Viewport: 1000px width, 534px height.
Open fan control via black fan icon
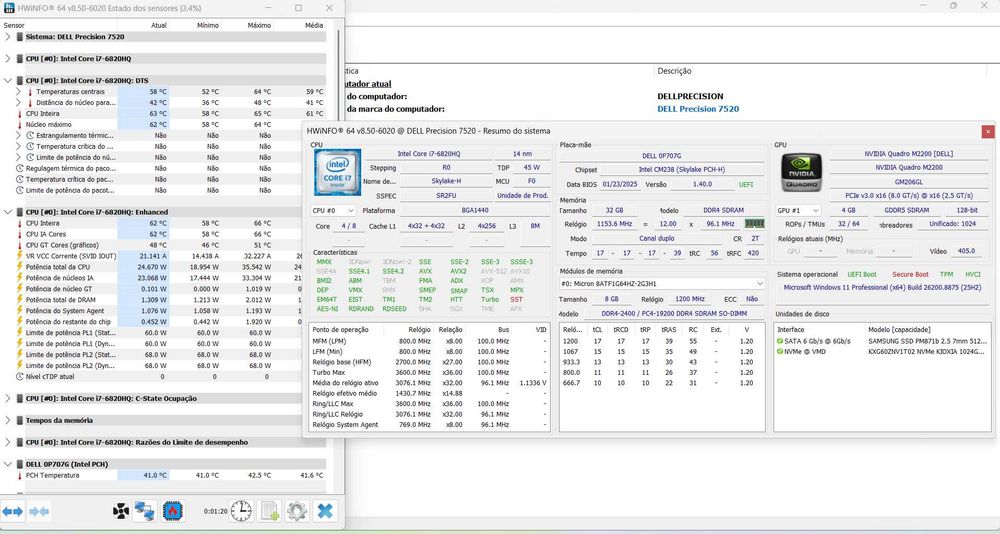tap(121, 511)
